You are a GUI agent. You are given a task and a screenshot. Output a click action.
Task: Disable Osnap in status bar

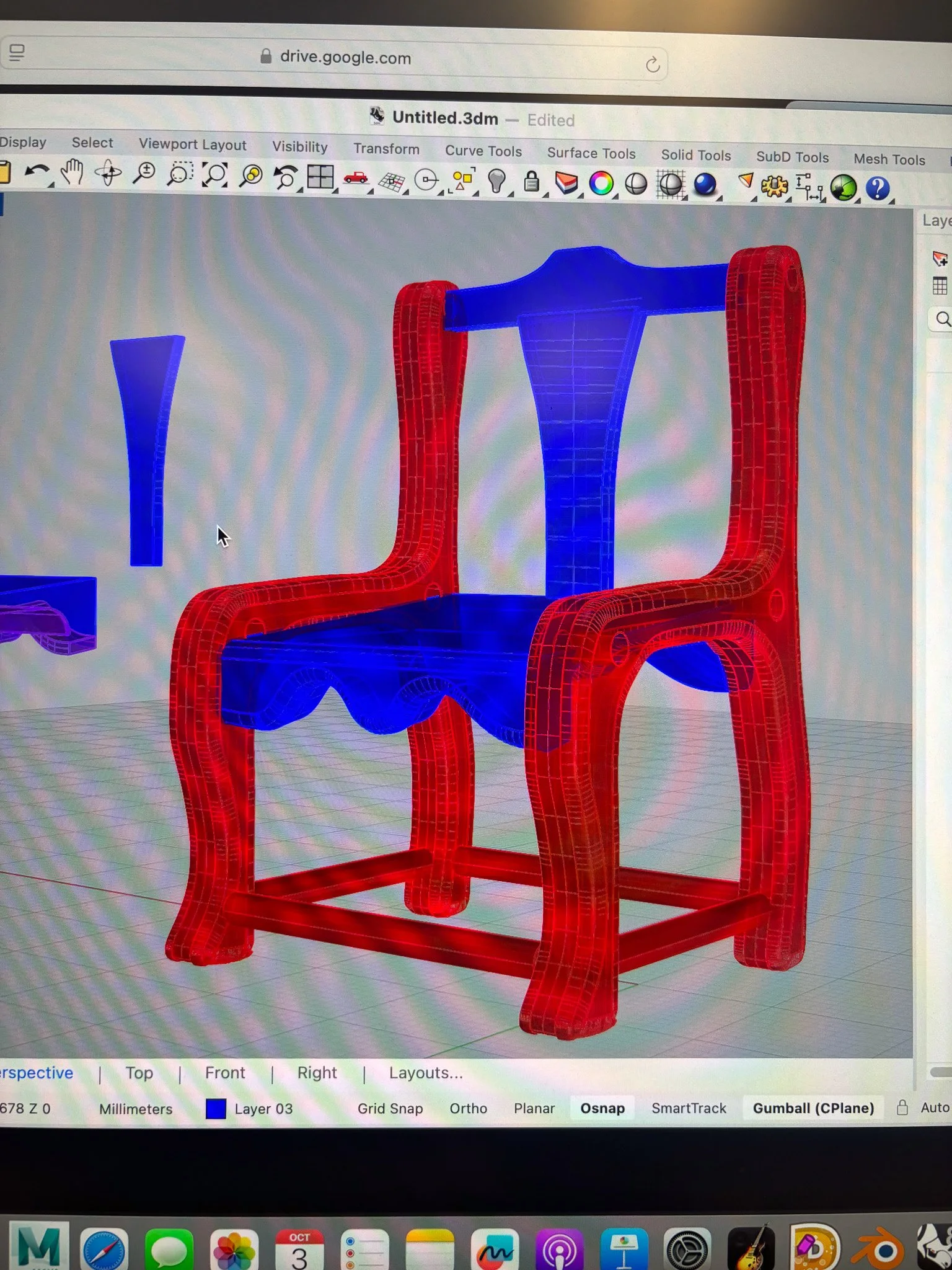602,1109
